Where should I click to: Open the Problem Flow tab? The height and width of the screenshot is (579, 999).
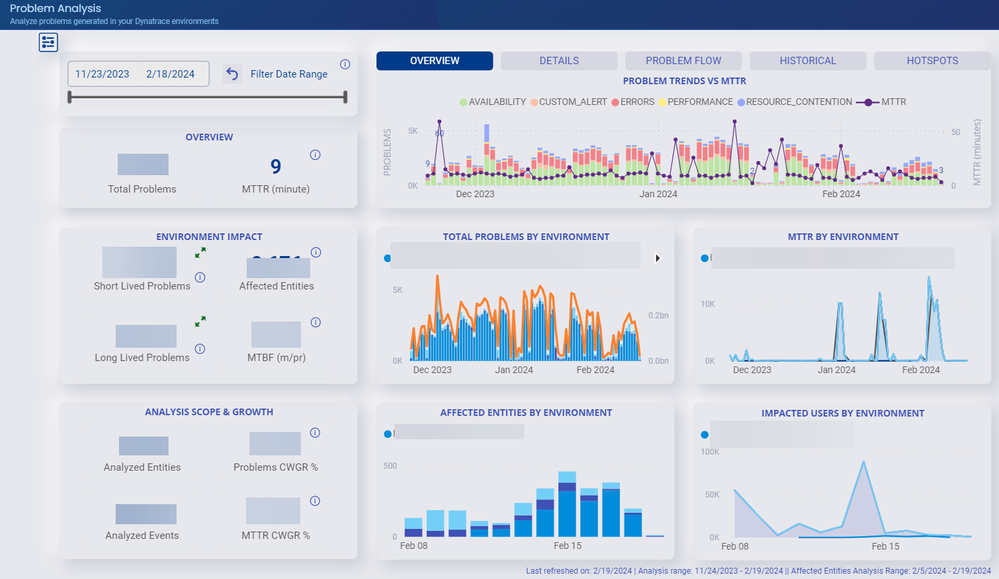(x=683, y=61)
